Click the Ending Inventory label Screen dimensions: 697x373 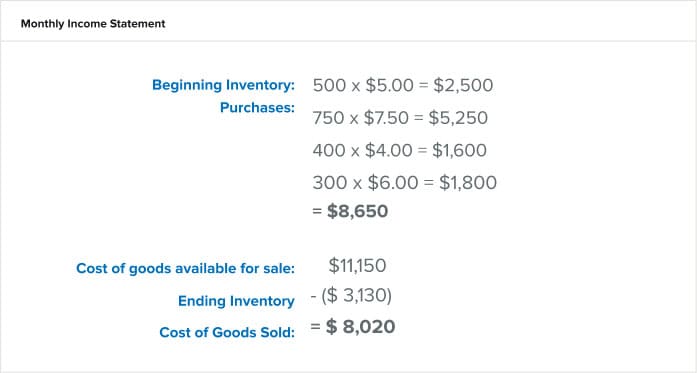236,301
